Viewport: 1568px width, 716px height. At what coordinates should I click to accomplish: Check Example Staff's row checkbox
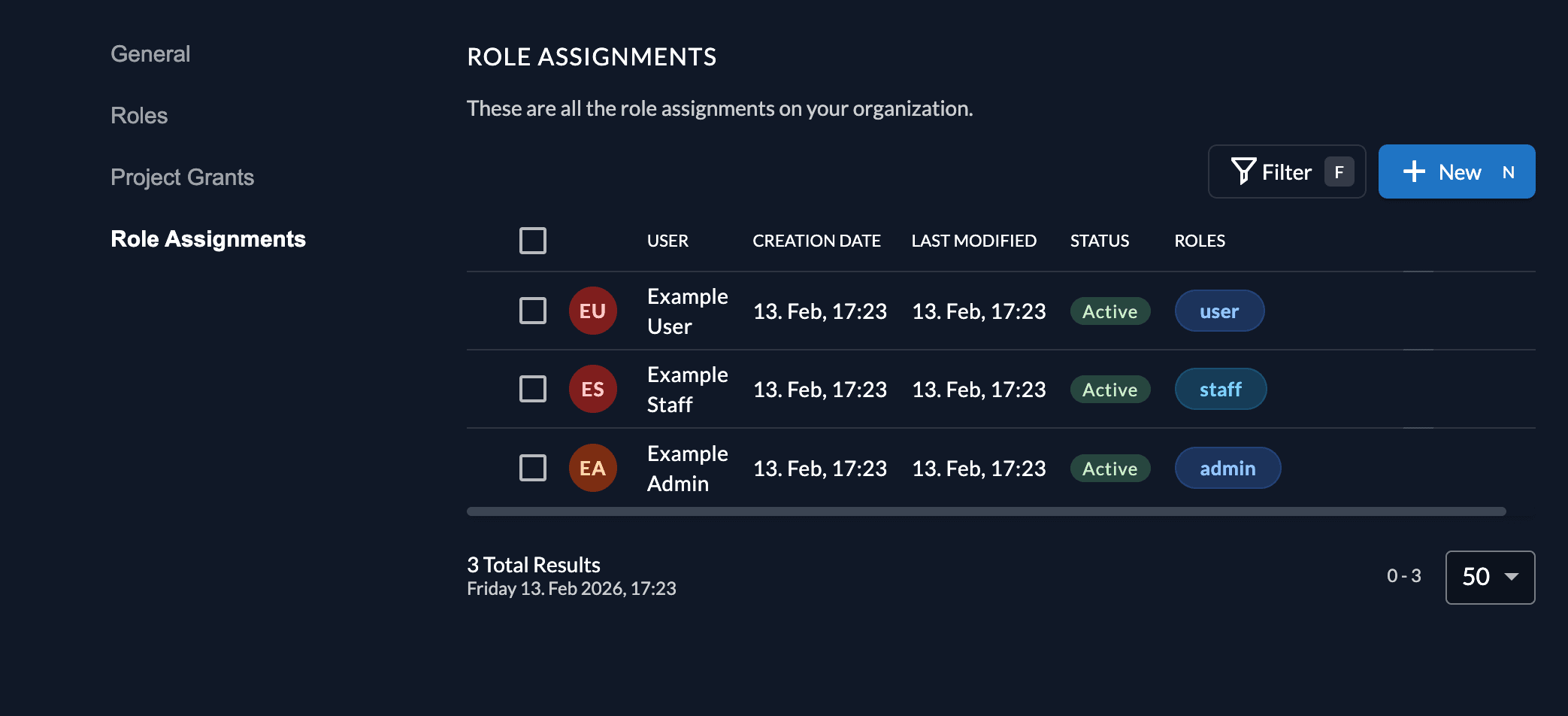pos(532,389)
